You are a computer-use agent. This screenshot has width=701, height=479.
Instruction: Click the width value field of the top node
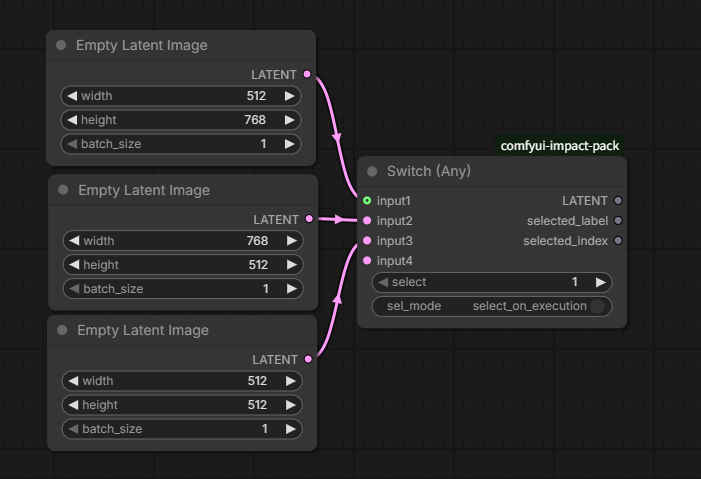(181, 96)
